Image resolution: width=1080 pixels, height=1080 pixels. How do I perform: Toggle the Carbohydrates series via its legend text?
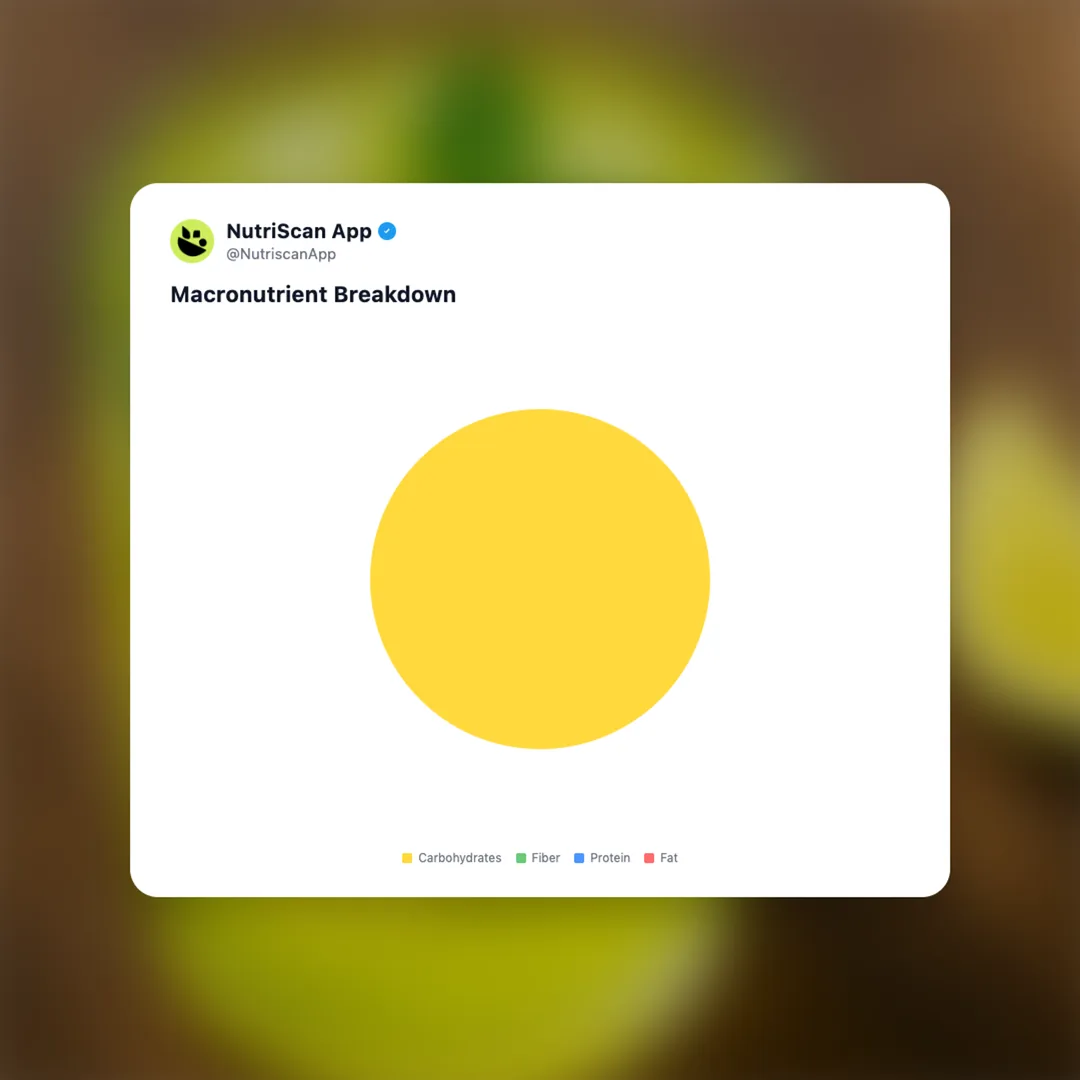tap(459, 858)
